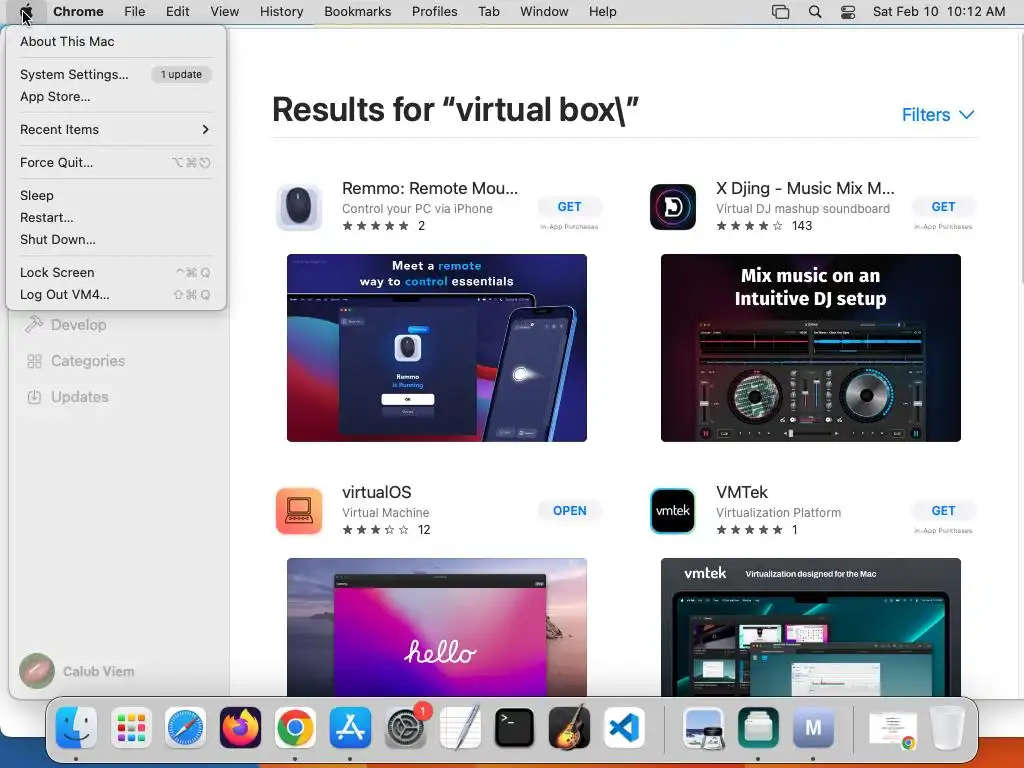Expand the Filters dropdown
The height and width of the screenshot is (768, 1024).
(x=938, y=115)
